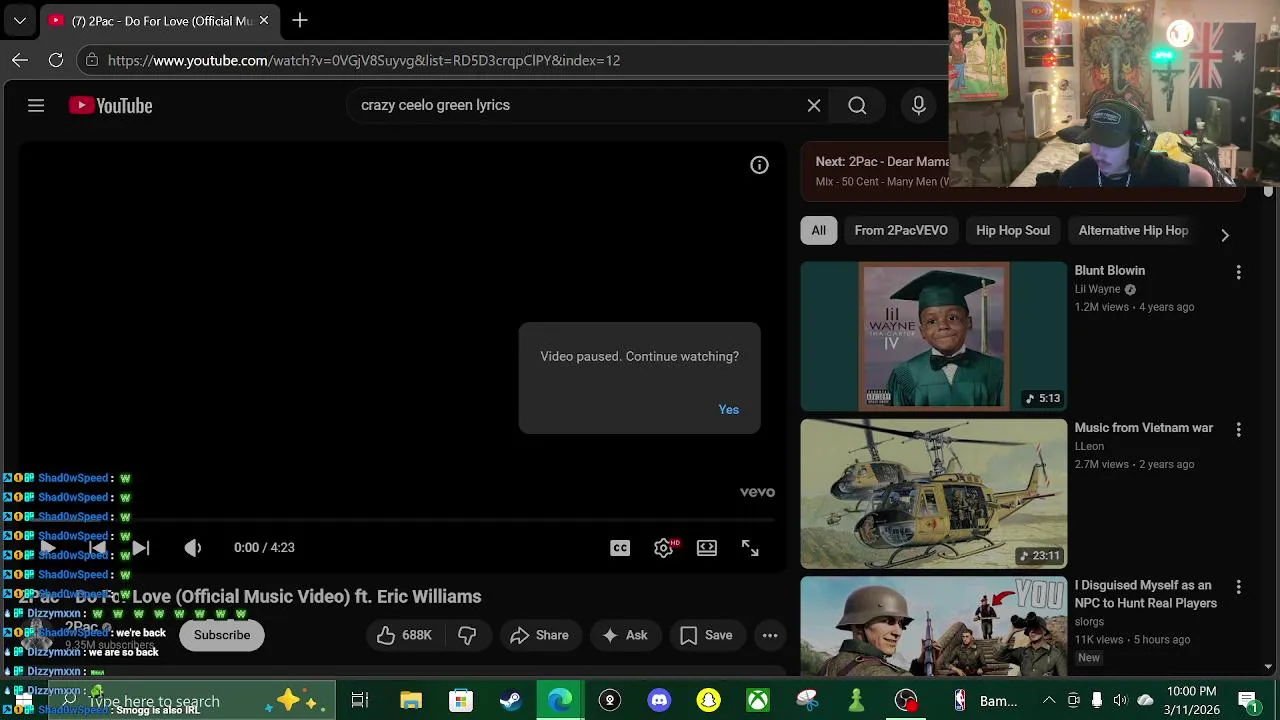The image size is (1280, 720).
Task: Switch player to theater mode
Action: pos(707,547)
